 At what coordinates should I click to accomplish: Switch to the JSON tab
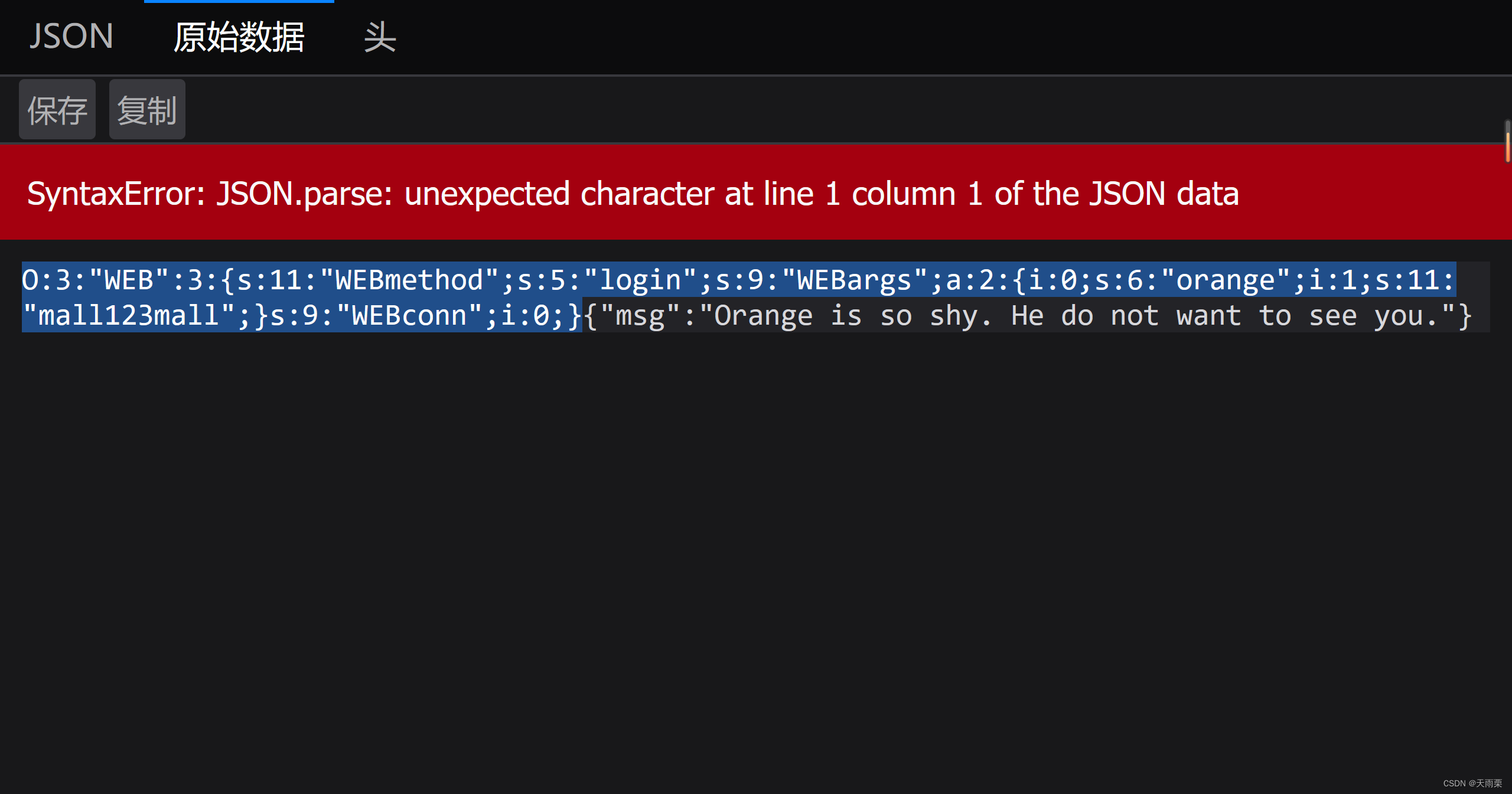tap(71, 37)
